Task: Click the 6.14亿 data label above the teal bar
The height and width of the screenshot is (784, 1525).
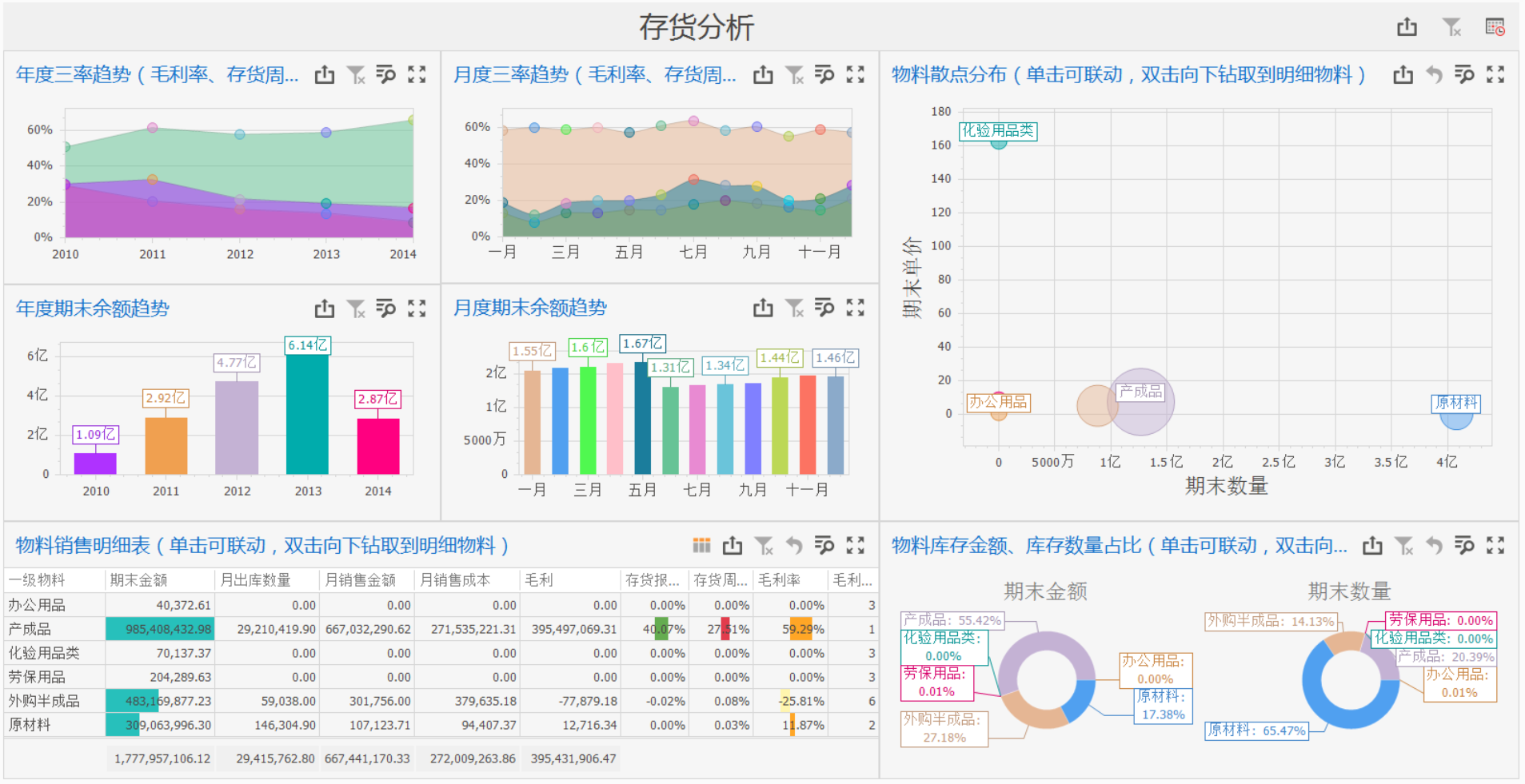Action: click(308, 346)
